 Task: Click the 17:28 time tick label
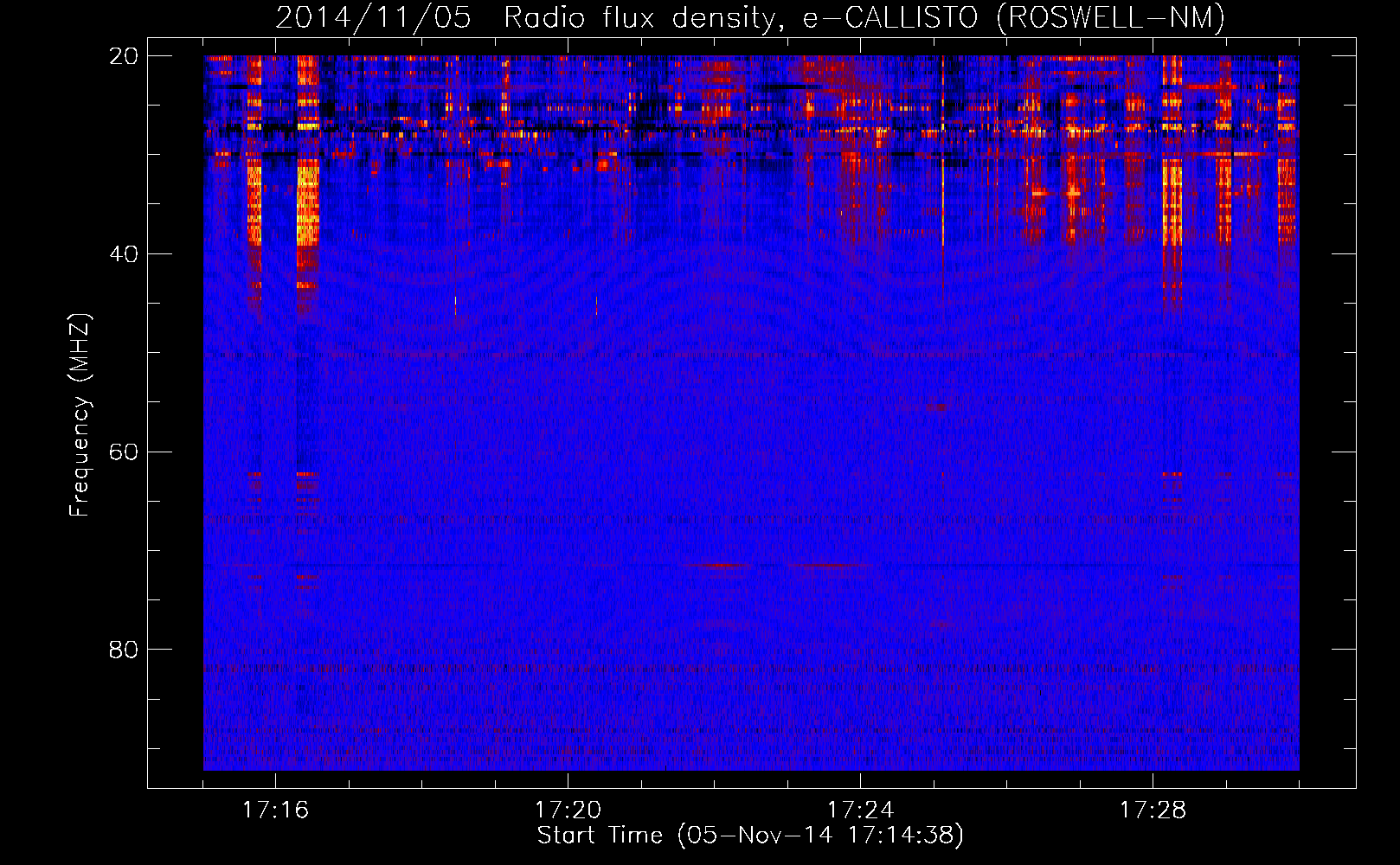[1153, 811]
